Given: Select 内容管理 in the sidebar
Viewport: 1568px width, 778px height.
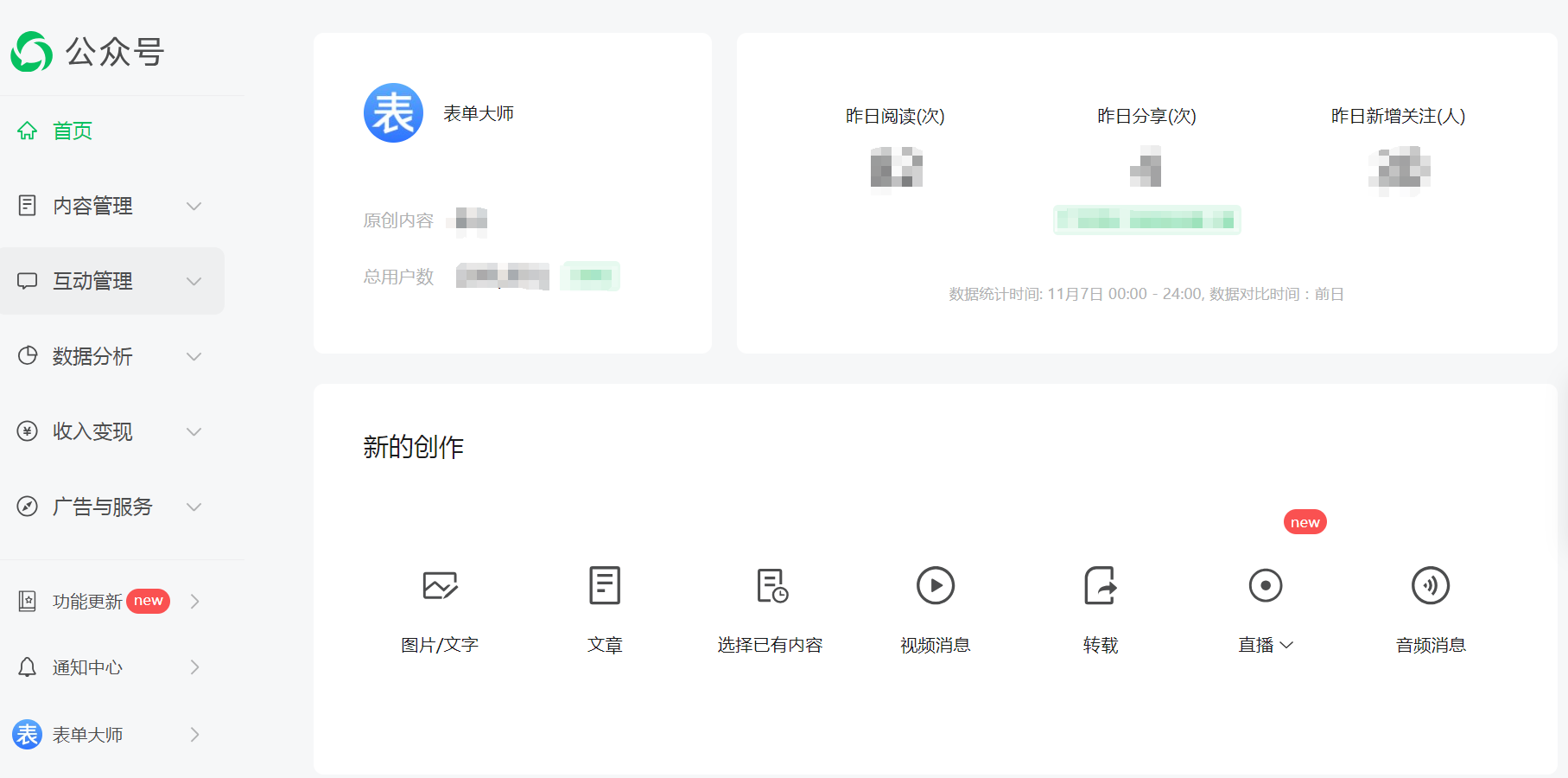Looking at the screenshot, I should coord(92,206).
